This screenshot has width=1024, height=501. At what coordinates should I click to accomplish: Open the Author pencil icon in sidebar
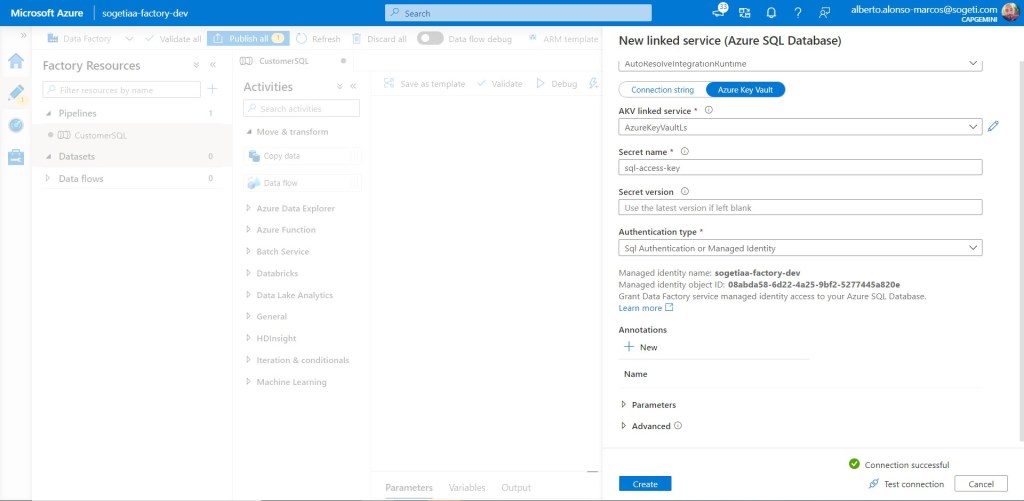point(16,93)
